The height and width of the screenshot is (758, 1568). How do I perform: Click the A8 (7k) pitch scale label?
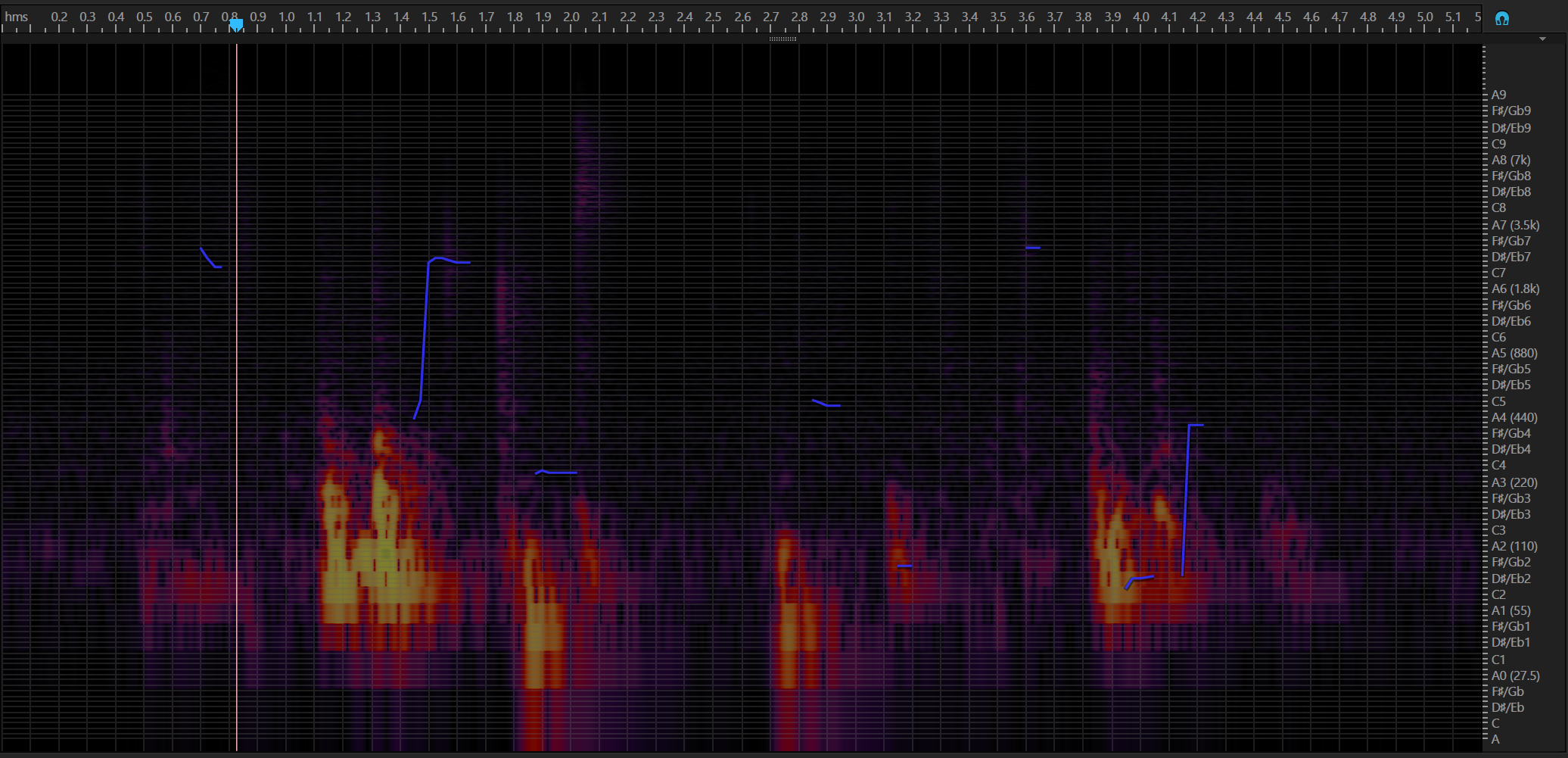click(x=1510, y=160)
